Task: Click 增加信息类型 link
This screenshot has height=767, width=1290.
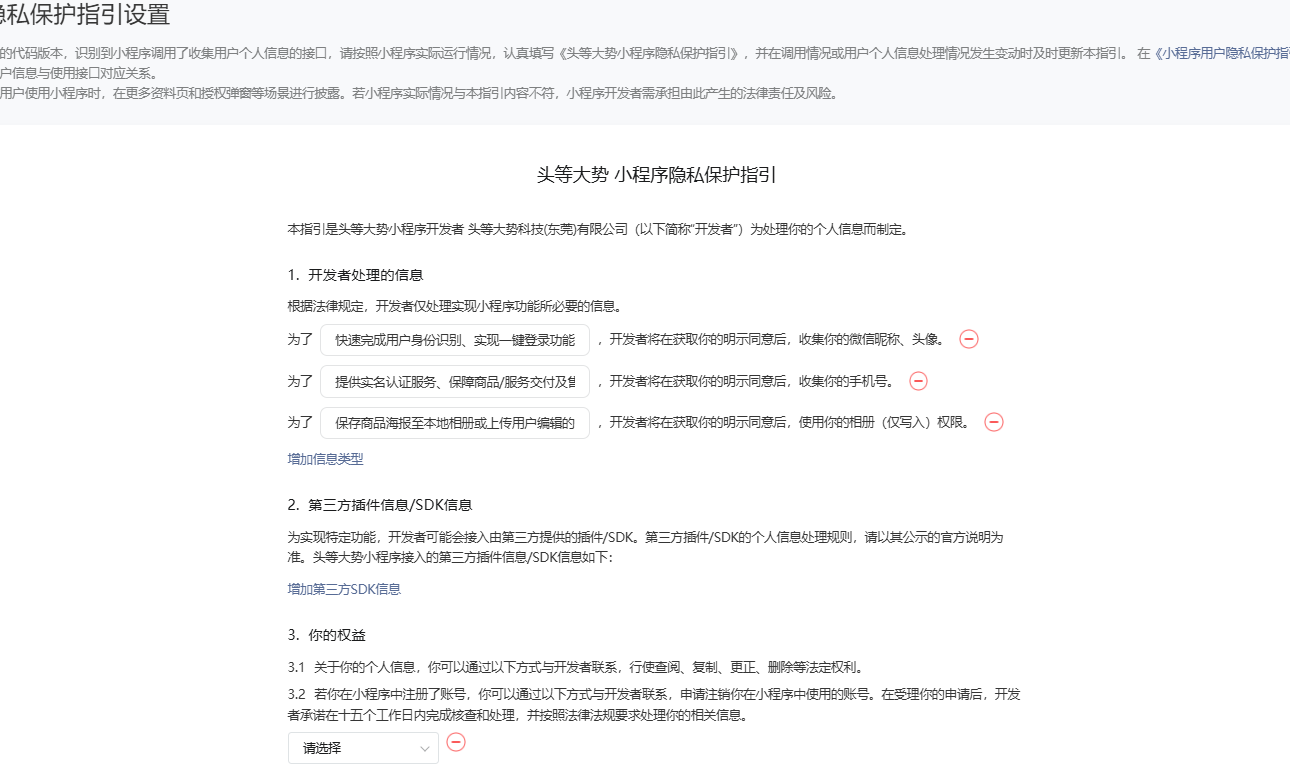Action: (326, 459)
